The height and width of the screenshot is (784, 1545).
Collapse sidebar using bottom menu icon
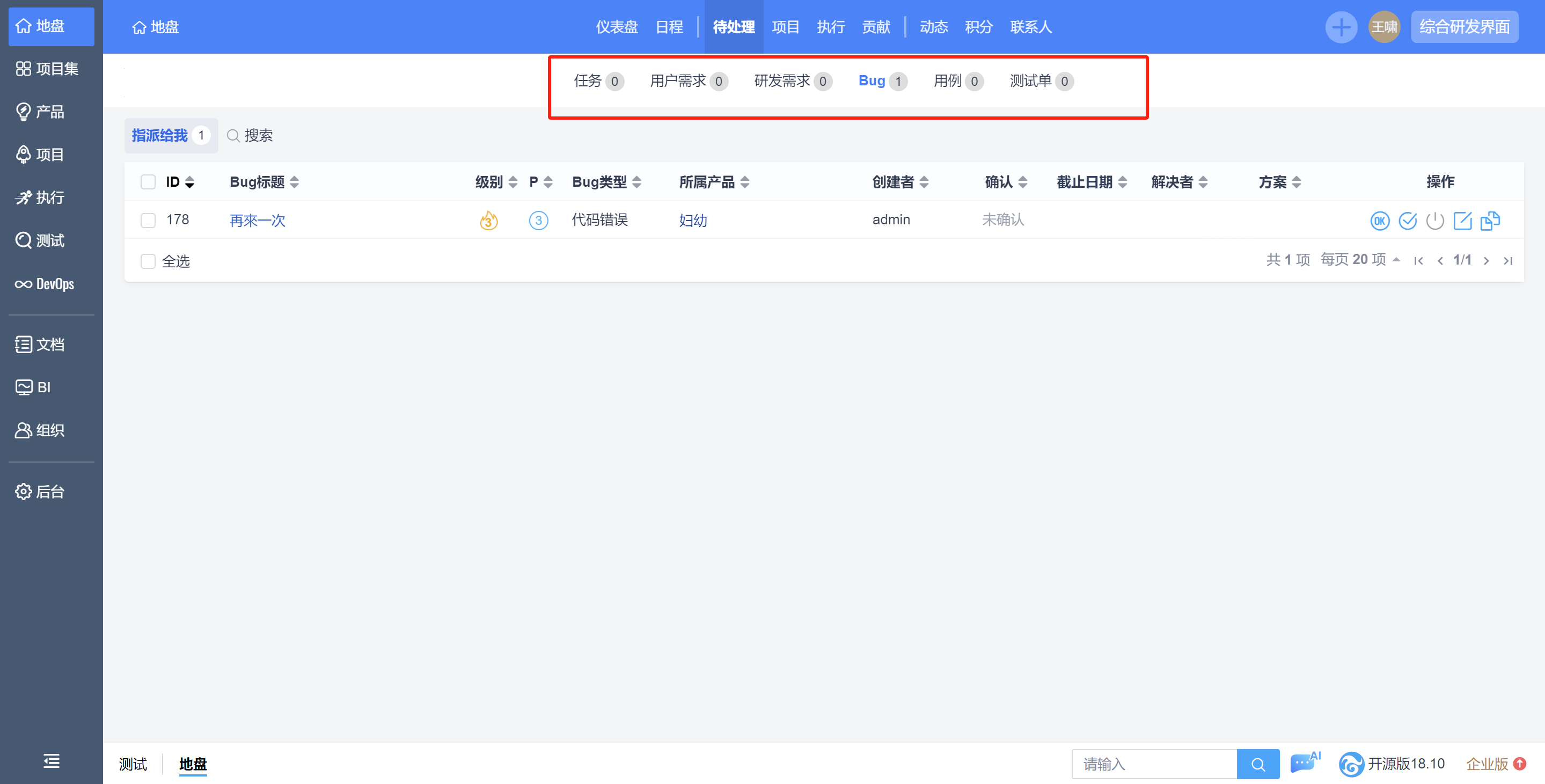[x=51, y=760]
